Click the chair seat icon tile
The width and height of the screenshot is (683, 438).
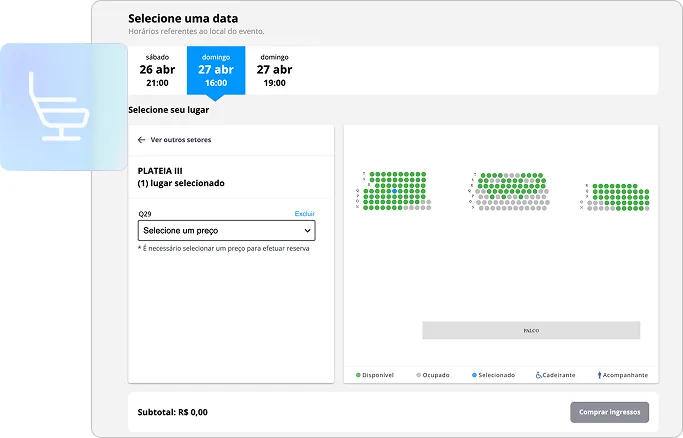coord(63,107)
